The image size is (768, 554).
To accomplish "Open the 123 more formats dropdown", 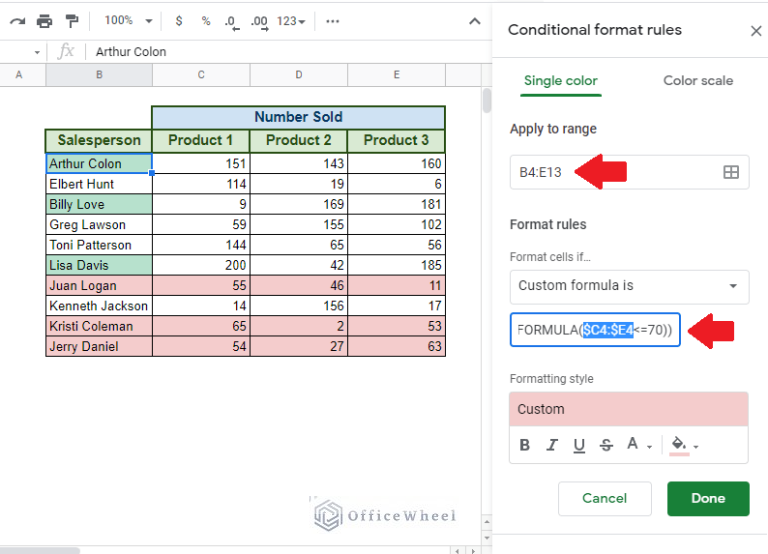I will [x=291, y=21].
